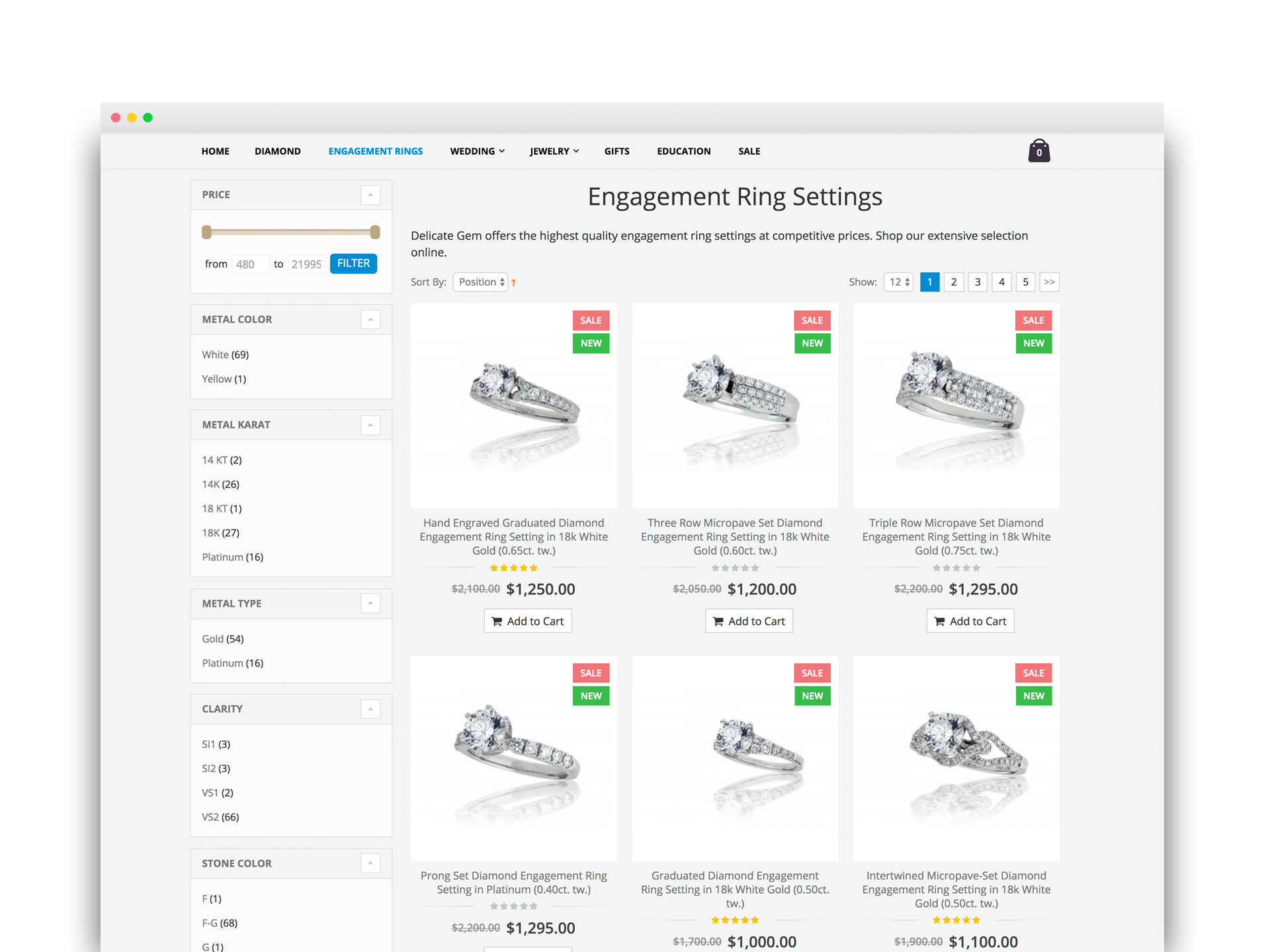Screen dimensions: 1270x952
Task: Open the Sort By Position dropdown
Action: click(x=481, y=282)
